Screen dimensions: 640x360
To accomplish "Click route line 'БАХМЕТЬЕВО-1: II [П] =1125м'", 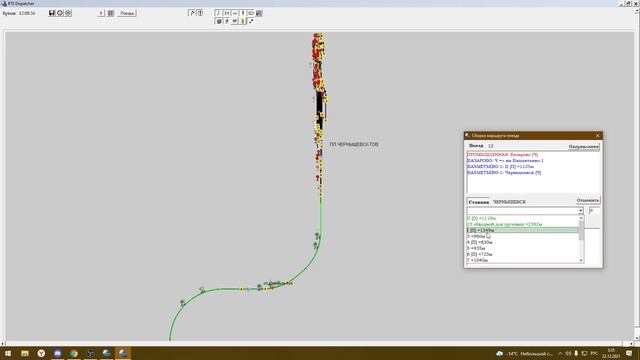I will (x=500, y=167).
